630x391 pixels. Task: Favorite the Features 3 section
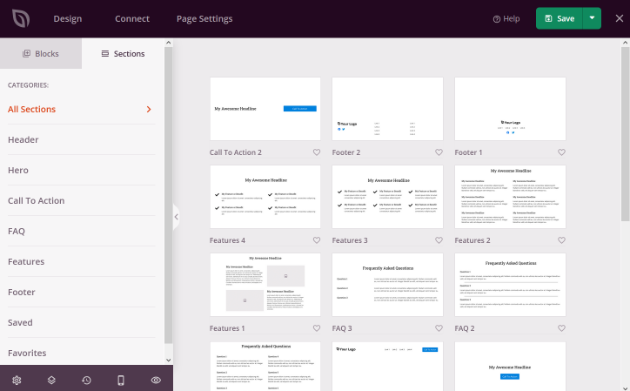tap(439, 240)
